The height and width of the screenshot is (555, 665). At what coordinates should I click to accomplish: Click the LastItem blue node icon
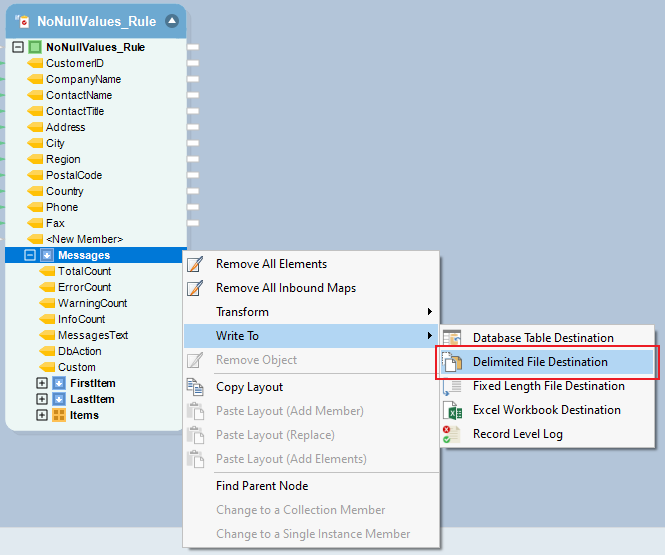tap(59, 399)
